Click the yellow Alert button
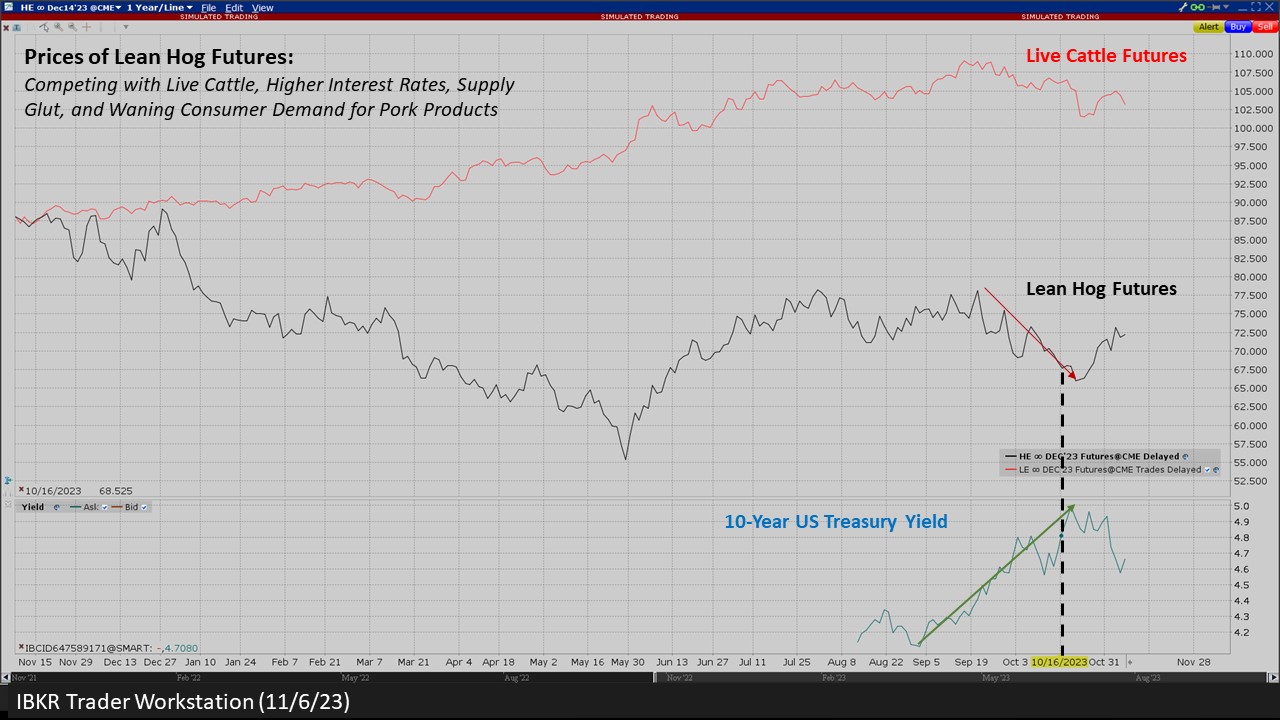 point(1209,27)
